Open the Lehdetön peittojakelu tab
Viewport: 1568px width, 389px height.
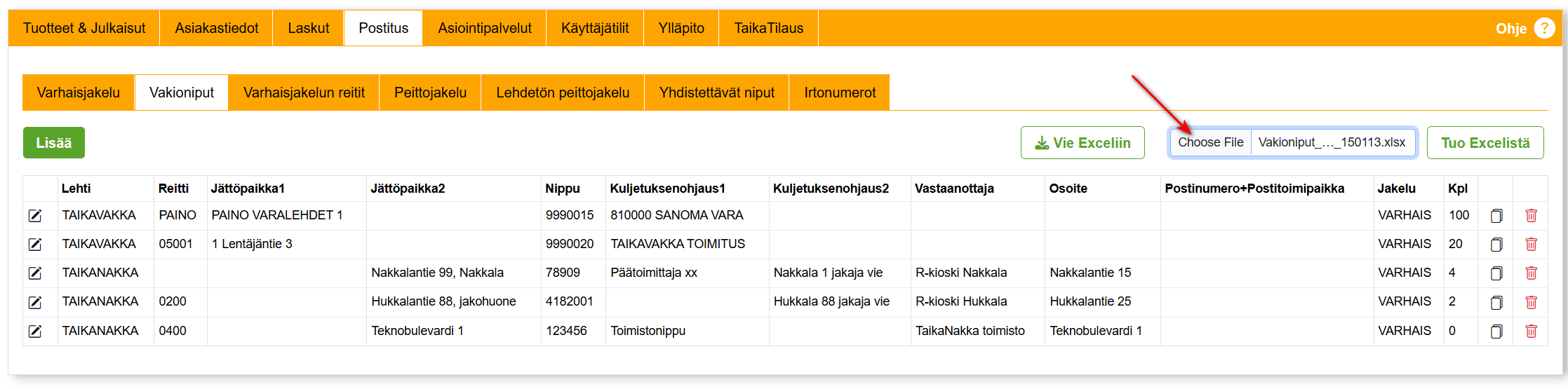pos(563,93)
